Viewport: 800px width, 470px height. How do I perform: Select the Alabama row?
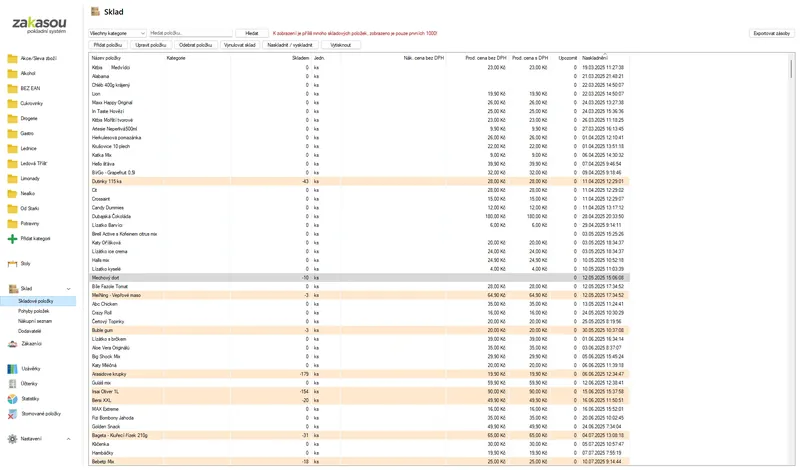[x=359, y=77]
